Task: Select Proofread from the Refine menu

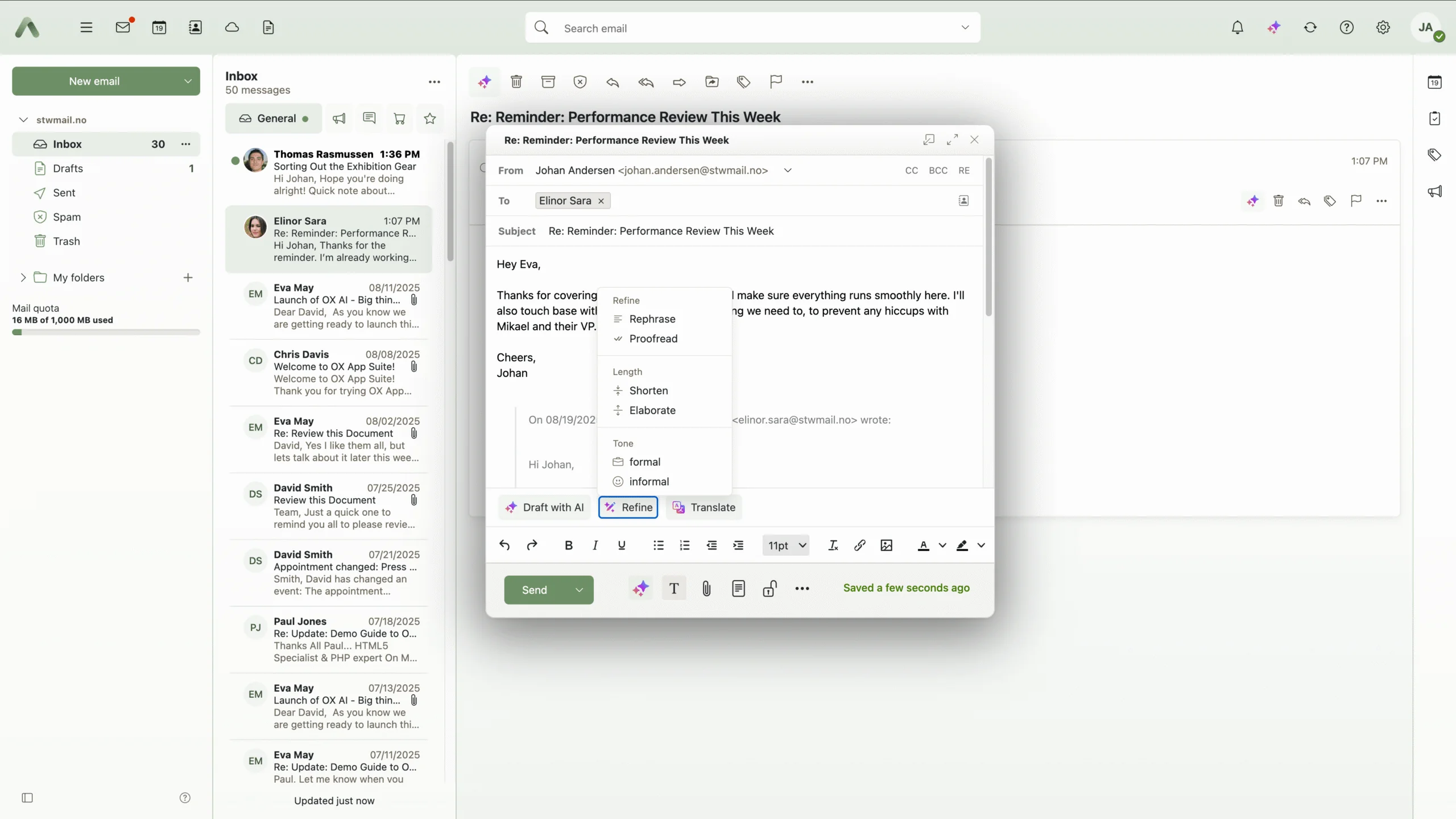Action: pyautogui.click(x=653, y=339)
